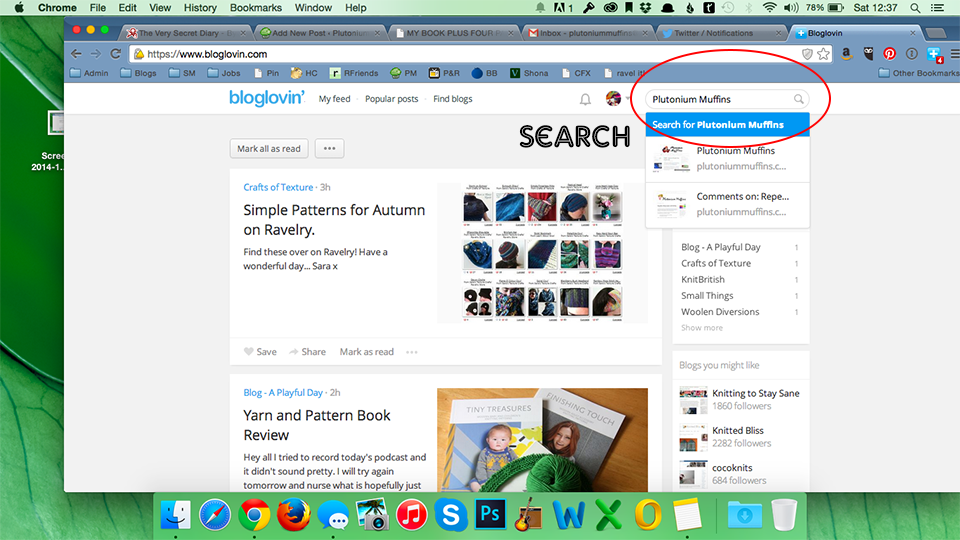
Task: Share the Simple Patterns for Autumn post
Action: (x=307, y=351)
